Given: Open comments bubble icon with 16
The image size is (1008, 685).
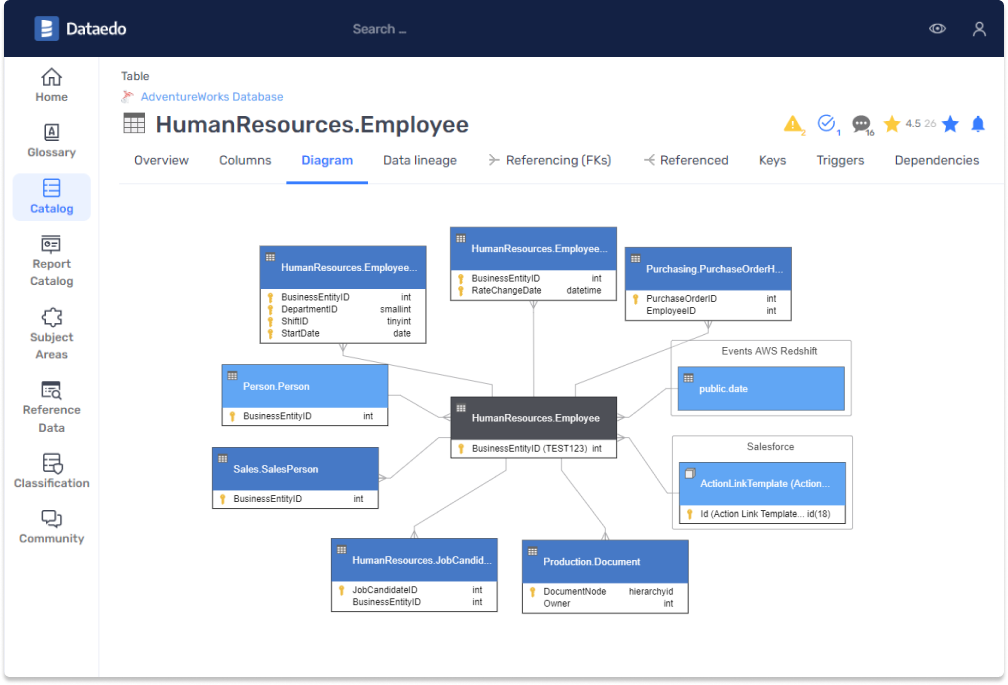Looking at the screenshot, I should [x=861, y=124].
